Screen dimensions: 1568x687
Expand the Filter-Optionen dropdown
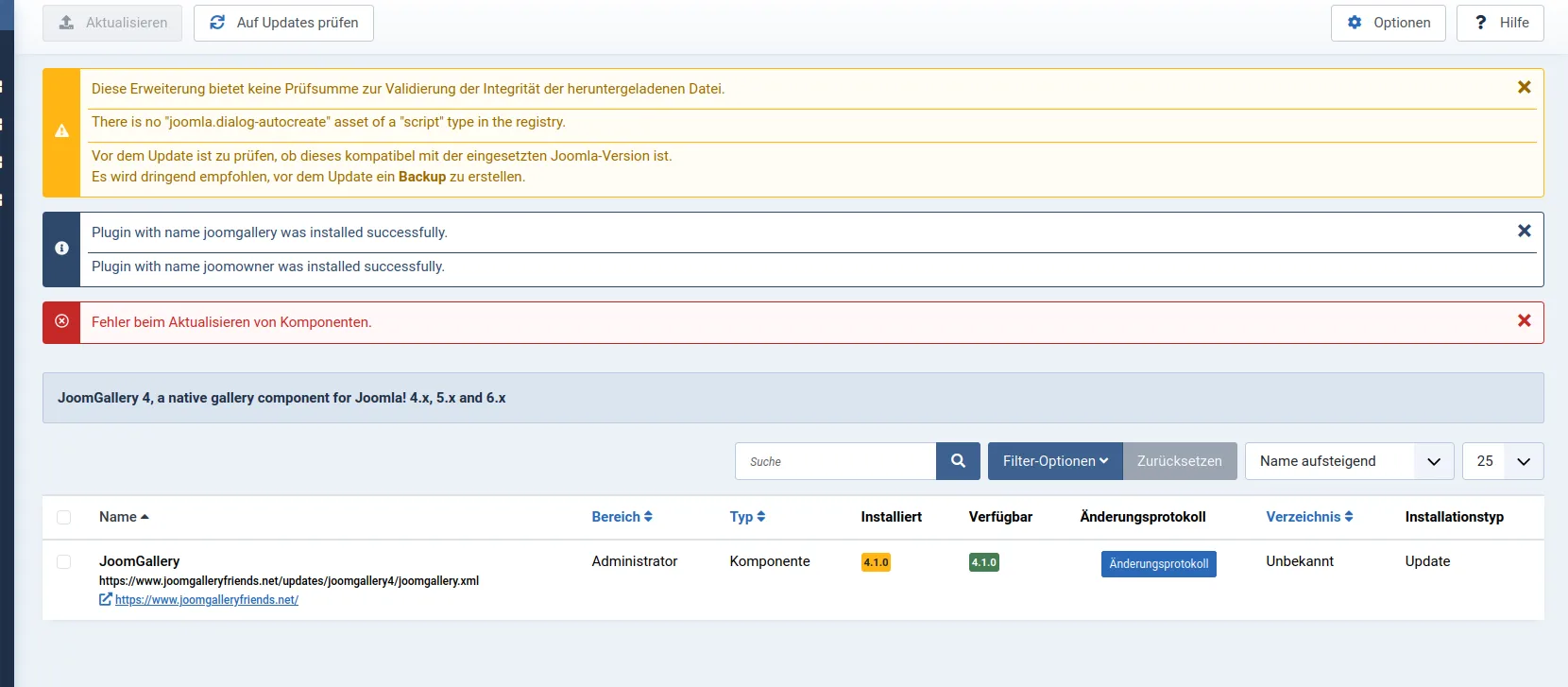click(1055, 461)
